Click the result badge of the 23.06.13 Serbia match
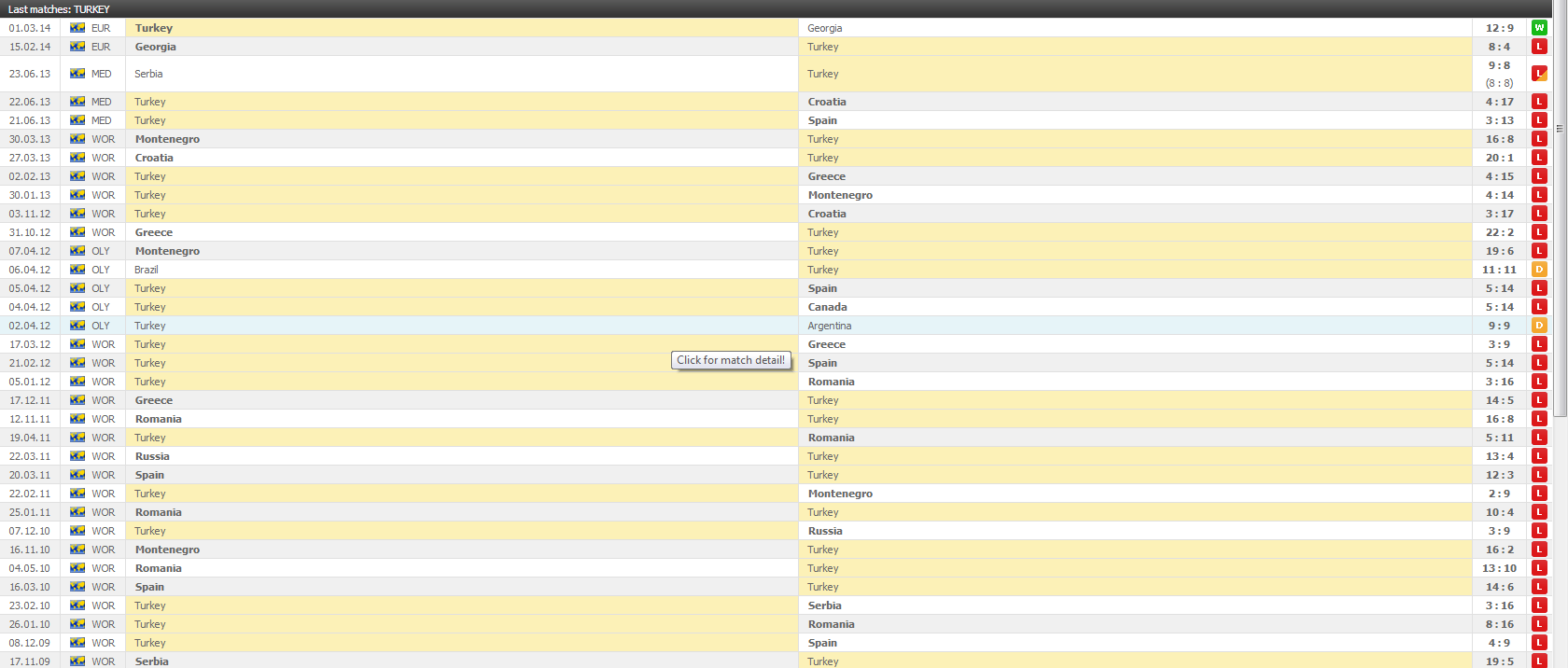This screenshot has width=1568, height=668. [x=1539, y=74]
